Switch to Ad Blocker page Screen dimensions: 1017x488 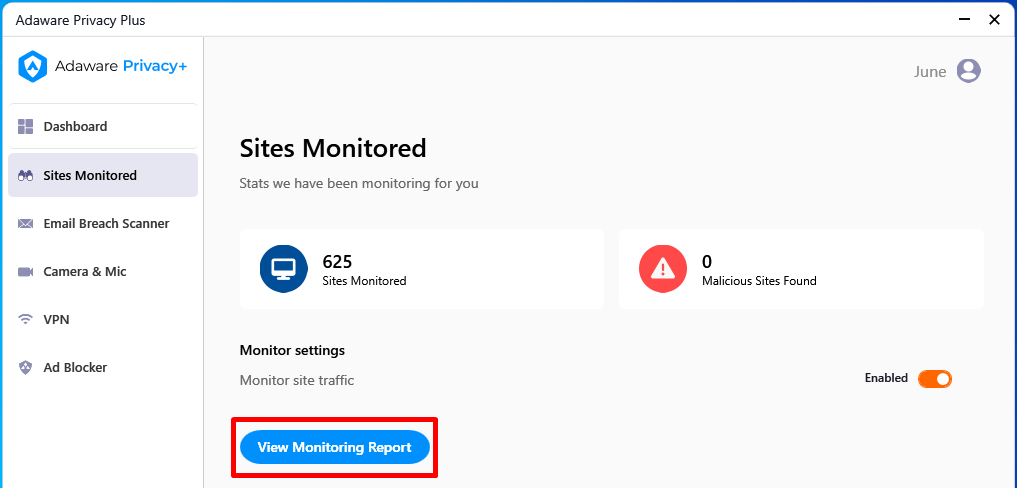point(103,368)
